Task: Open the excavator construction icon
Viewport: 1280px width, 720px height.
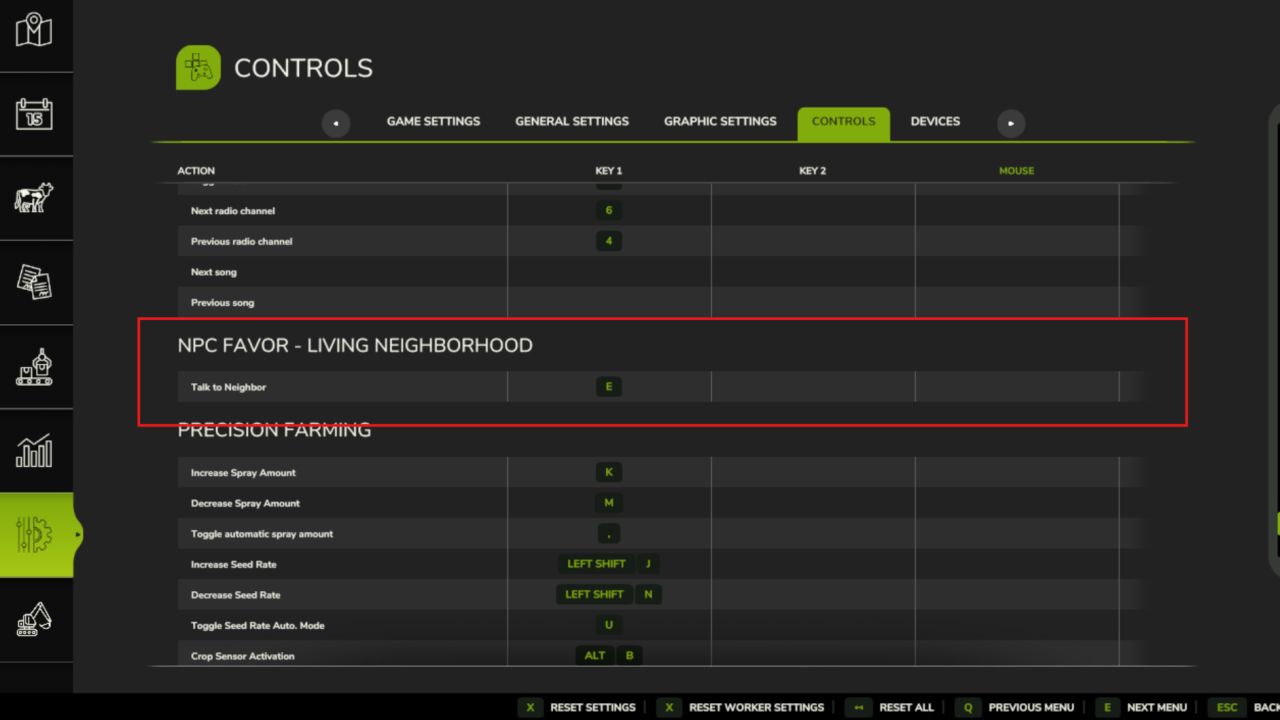Action: click(34, 619)
